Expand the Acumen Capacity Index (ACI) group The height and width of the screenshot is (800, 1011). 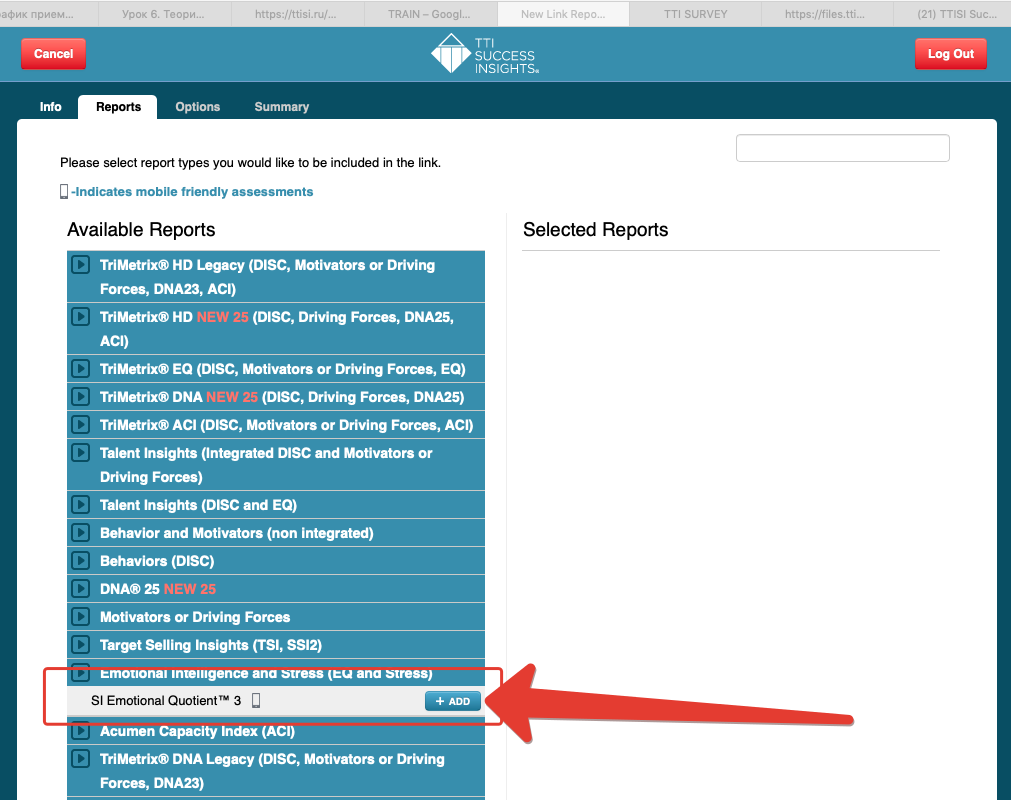click(x=81, y=731)
